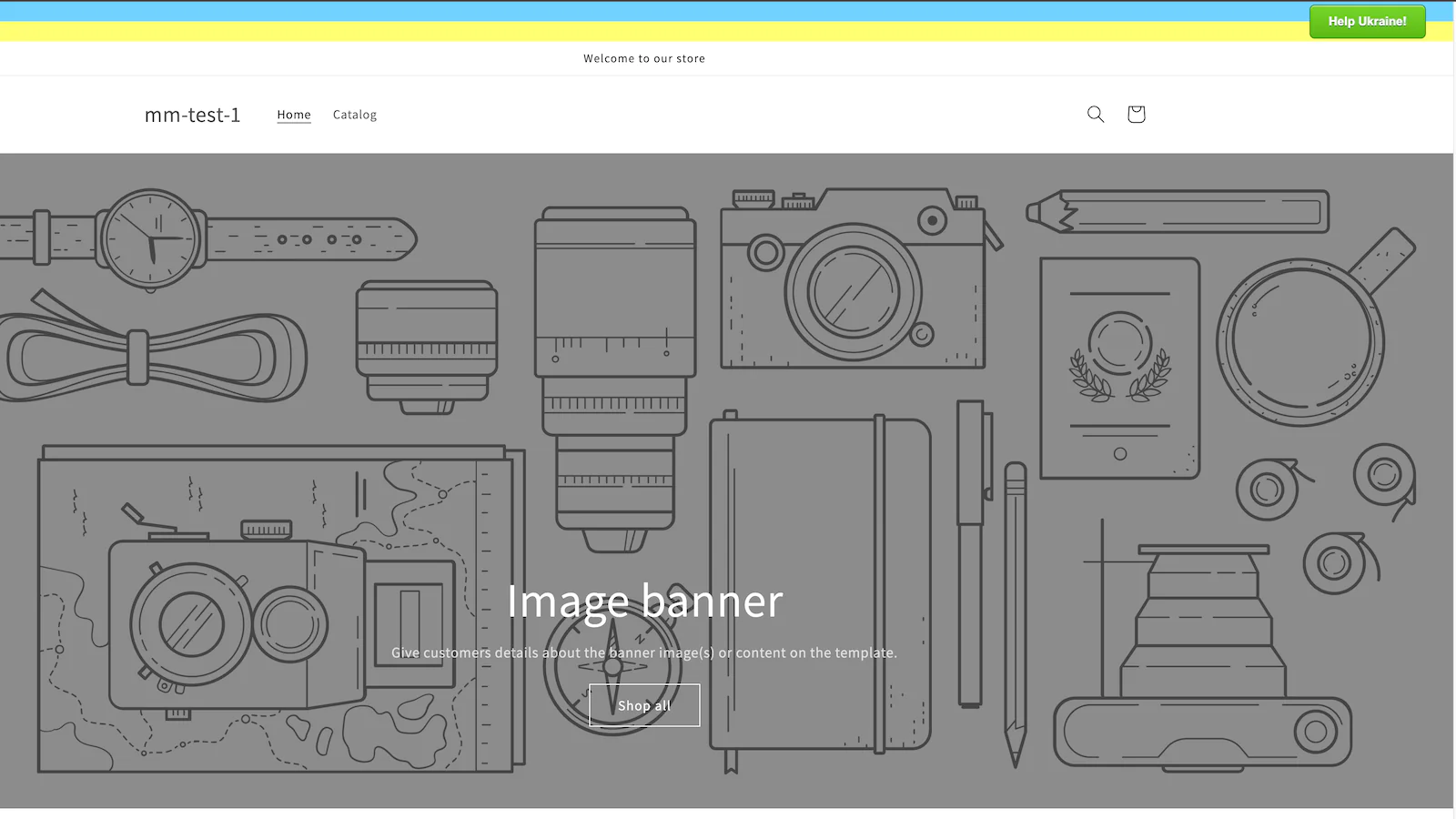Click the SLR camera illustration in the banner
Viewport: 1456px width, 819px height.
click(852, 282)
